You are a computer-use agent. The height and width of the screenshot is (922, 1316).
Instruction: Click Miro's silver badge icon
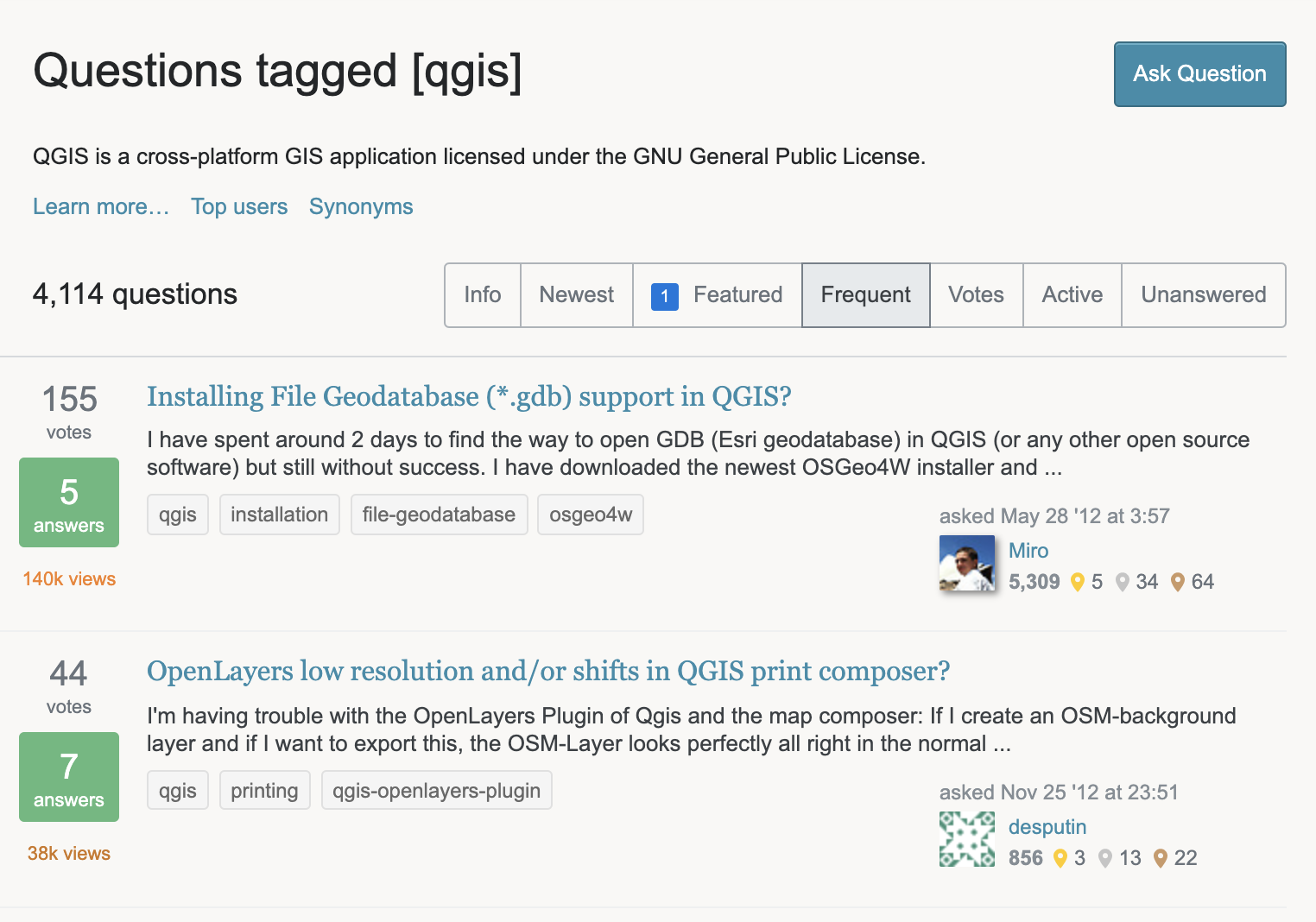coord(1122,583)
